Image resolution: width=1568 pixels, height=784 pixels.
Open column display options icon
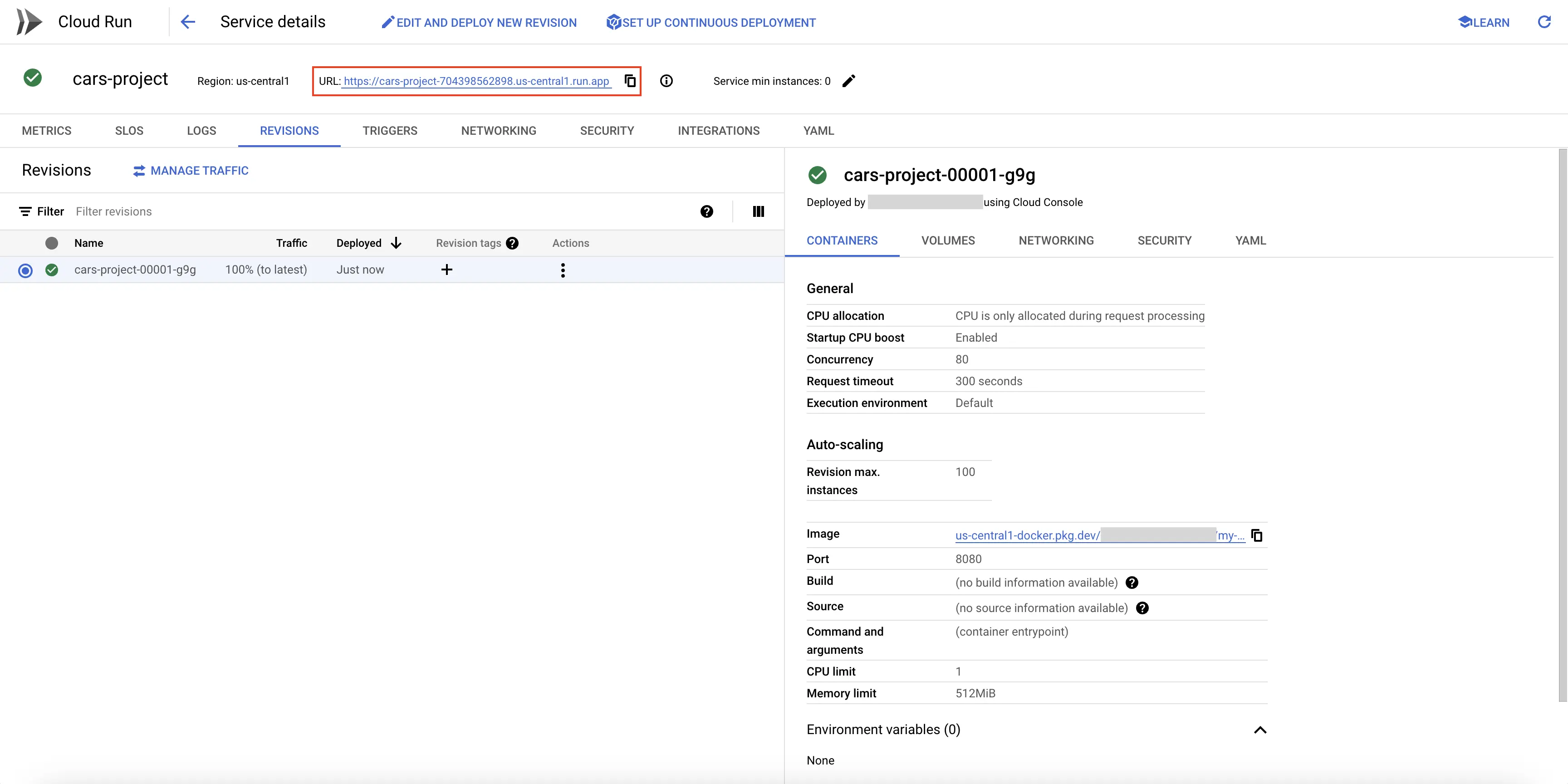(759, 211)
